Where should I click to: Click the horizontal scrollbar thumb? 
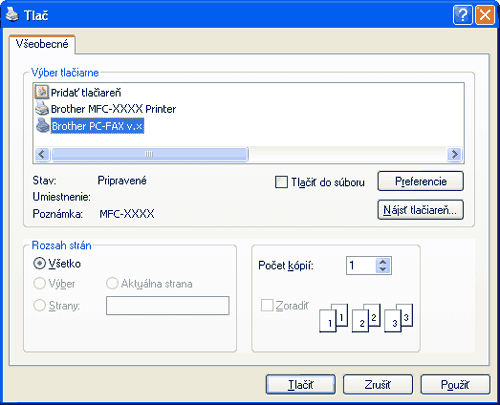[150, 154]
